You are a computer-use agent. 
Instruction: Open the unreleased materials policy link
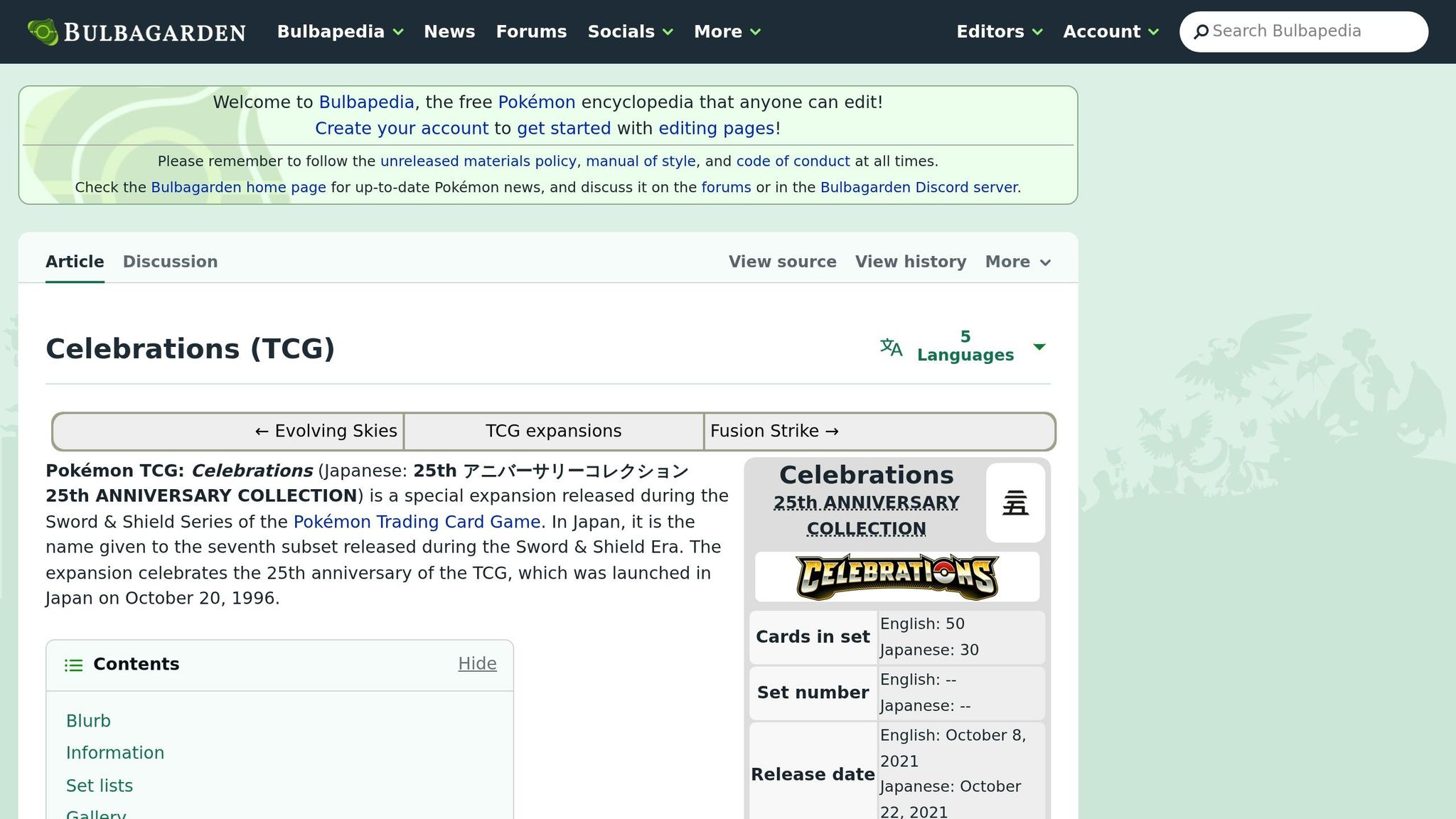click(478, 161)
